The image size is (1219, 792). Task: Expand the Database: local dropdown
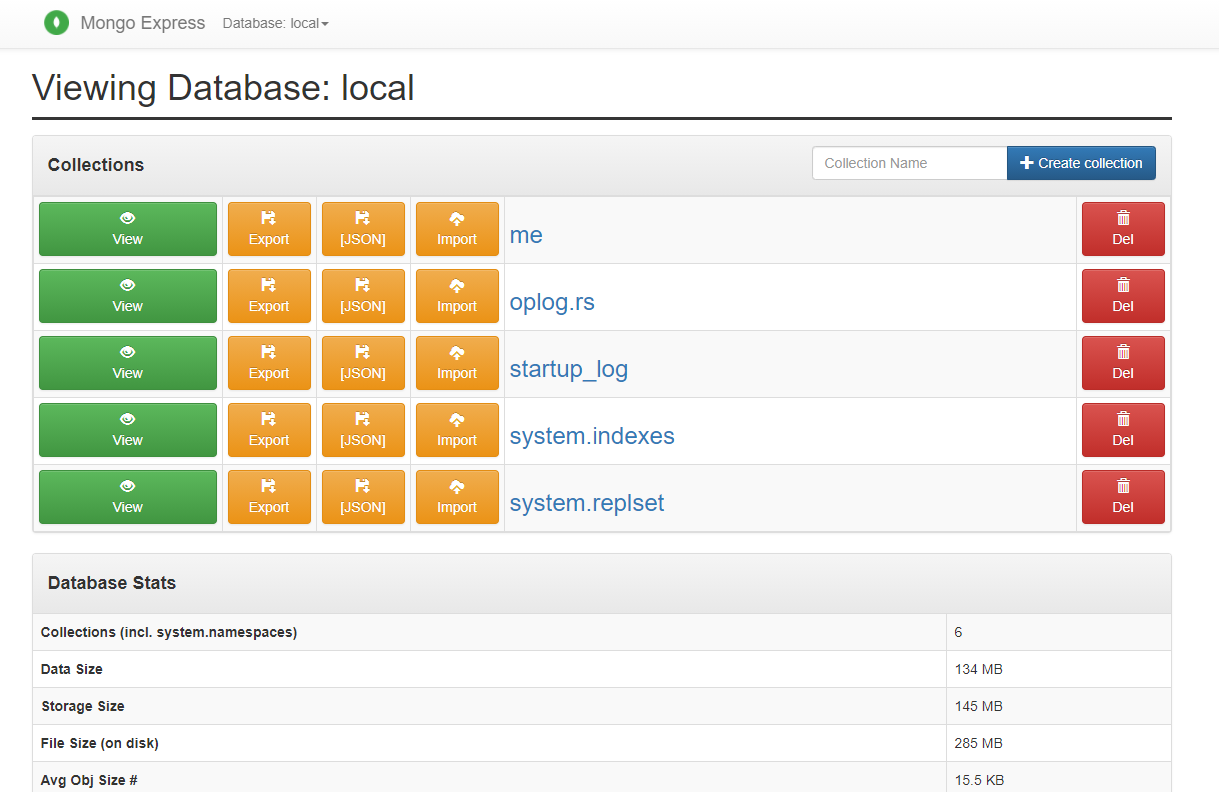[x=275, y=23]
